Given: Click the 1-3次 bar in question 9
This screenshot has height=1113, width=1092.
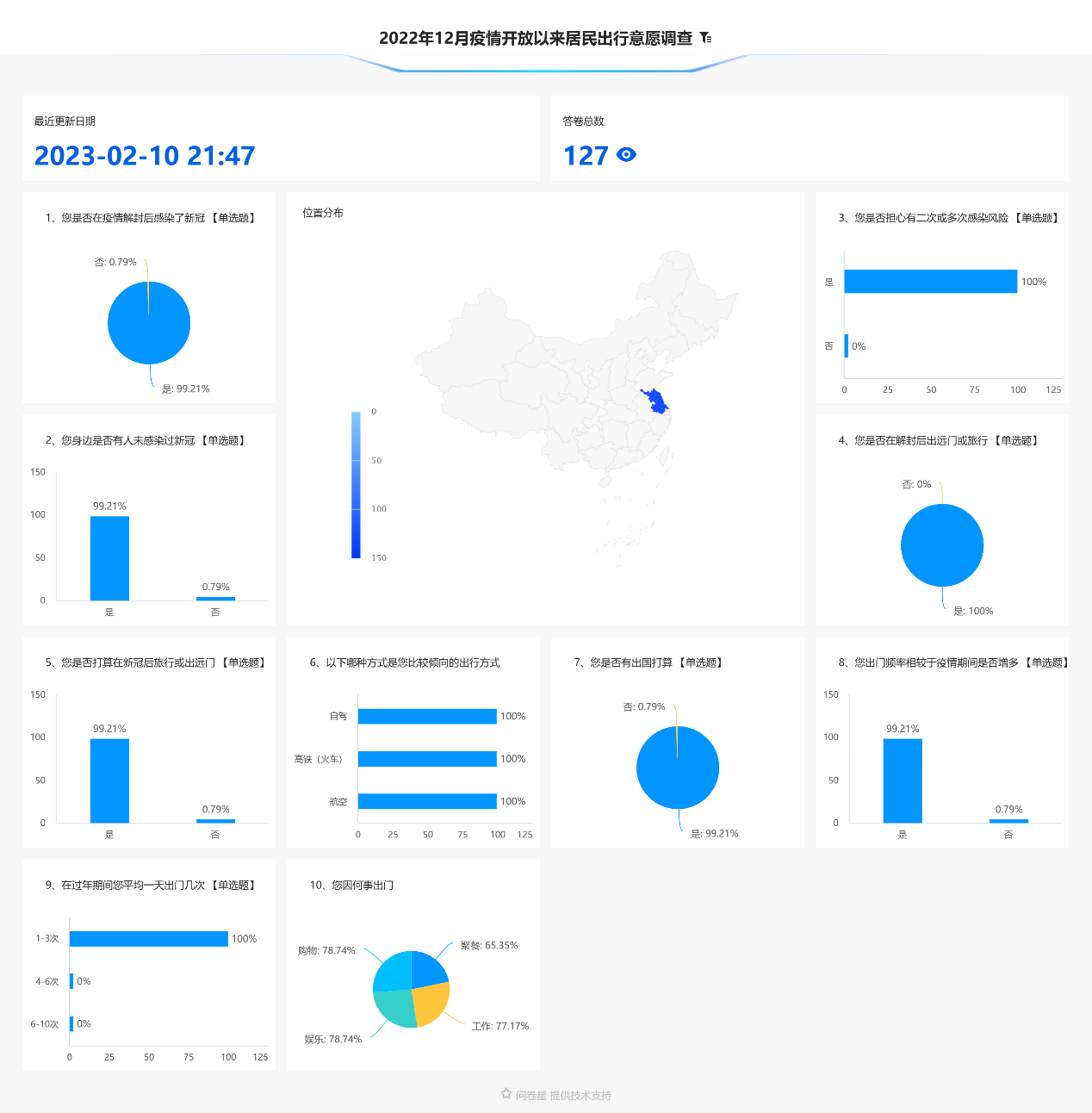Looking at the screenshot, I should 149,939.
